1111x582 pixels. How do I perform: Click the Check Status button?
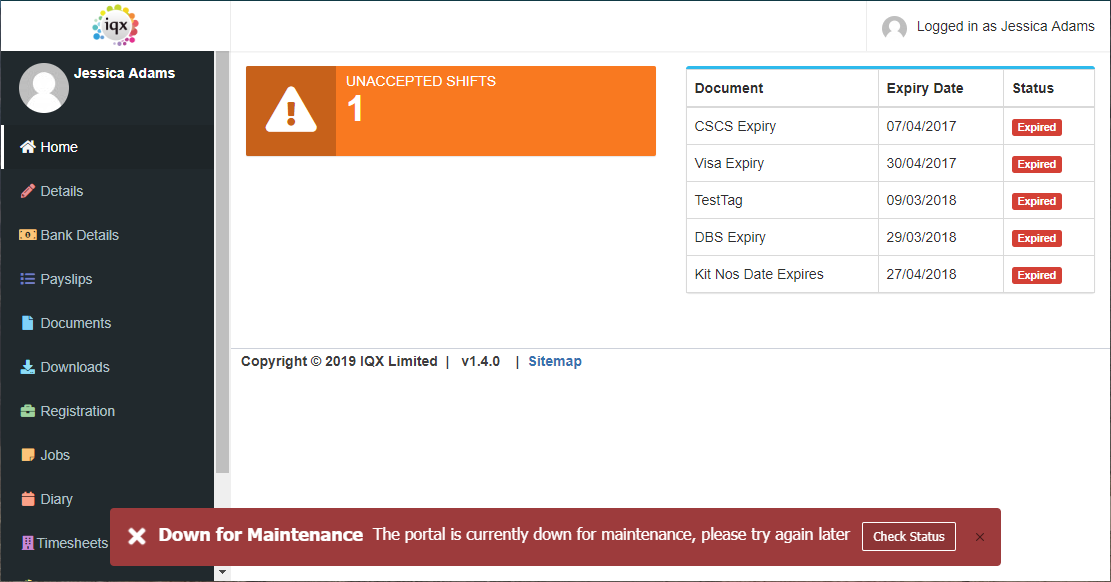click(x=908, y=537)
